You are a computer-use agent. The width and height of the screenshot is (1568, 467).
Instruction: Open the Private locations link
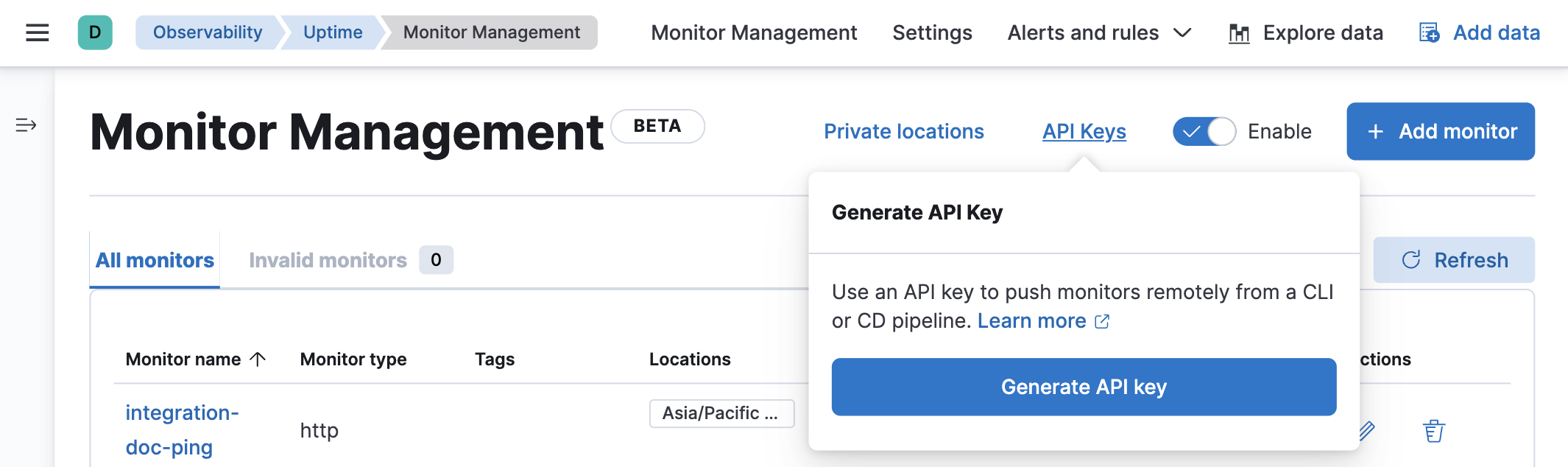point(903,131)
